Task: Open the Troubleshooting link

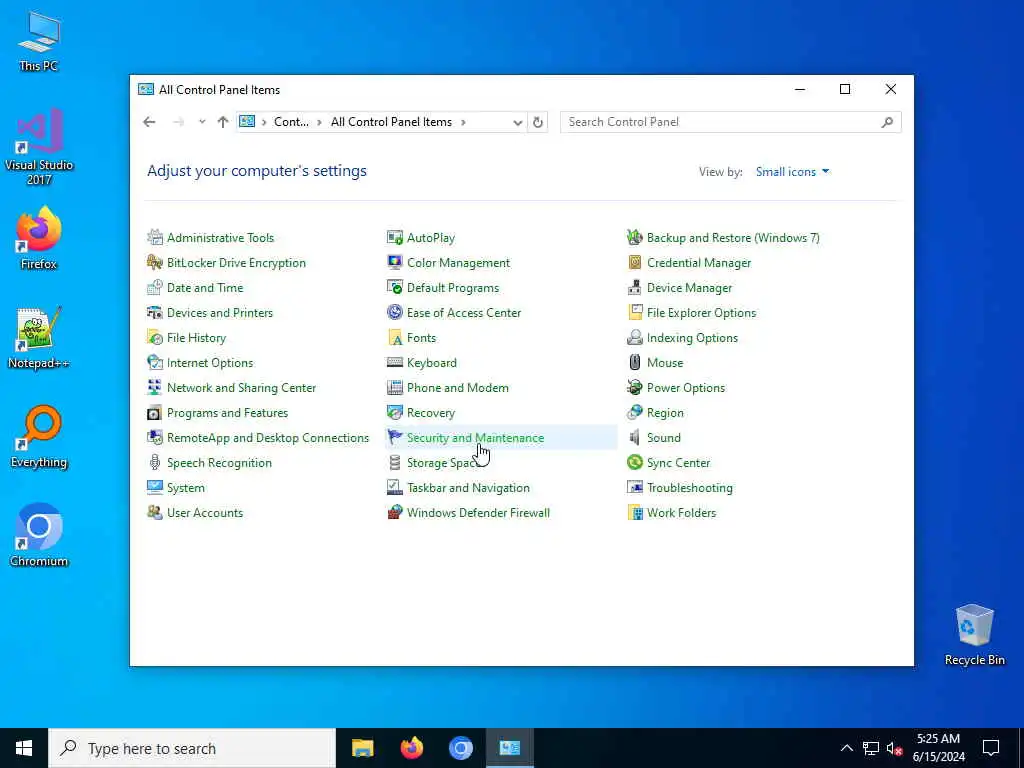Action: (x=689, y=488)
